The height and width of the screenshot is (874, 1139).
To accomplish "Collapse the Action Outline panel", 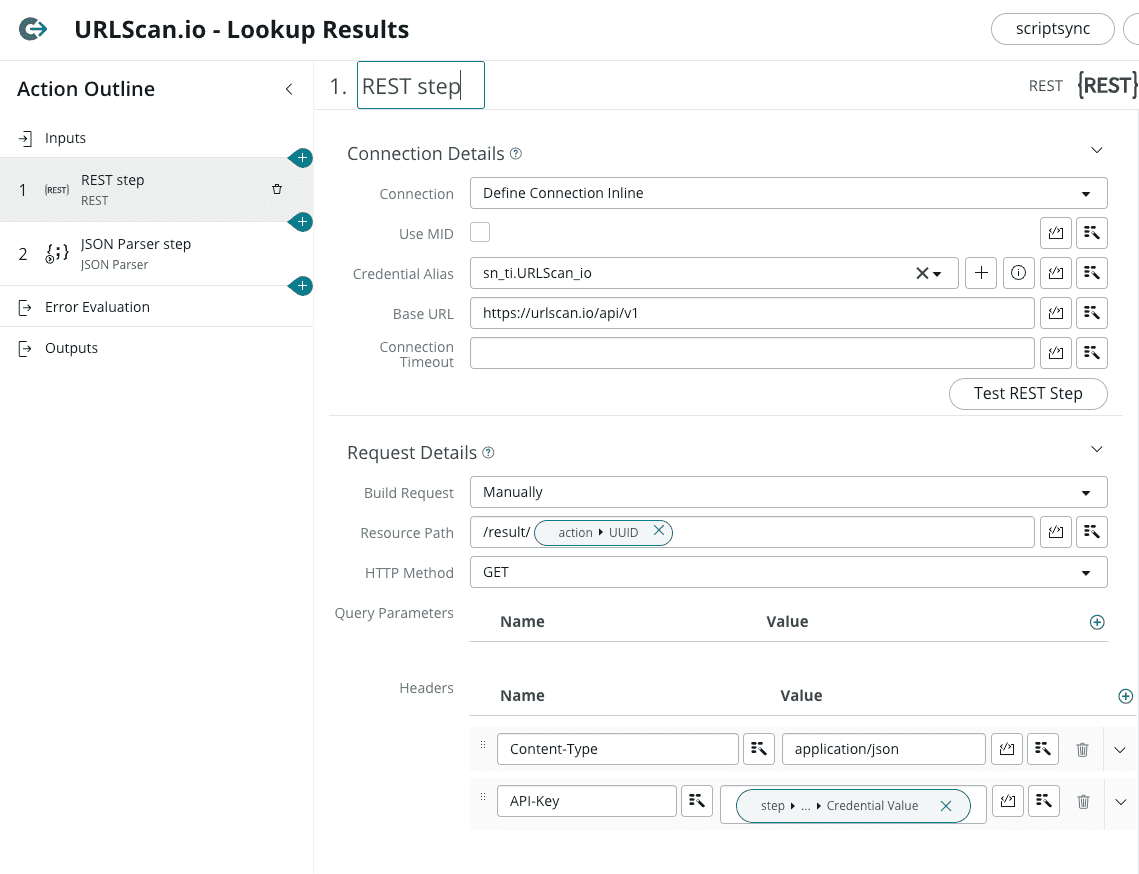I will click(x=289, y=89).
